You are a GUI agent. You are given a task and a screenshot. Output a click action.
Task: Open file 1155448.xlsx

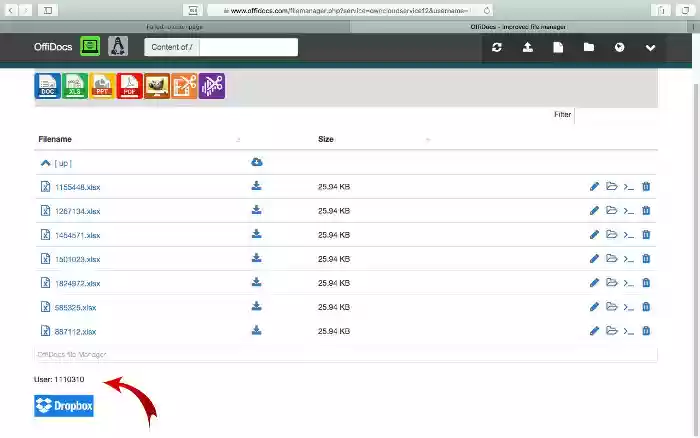78,187
